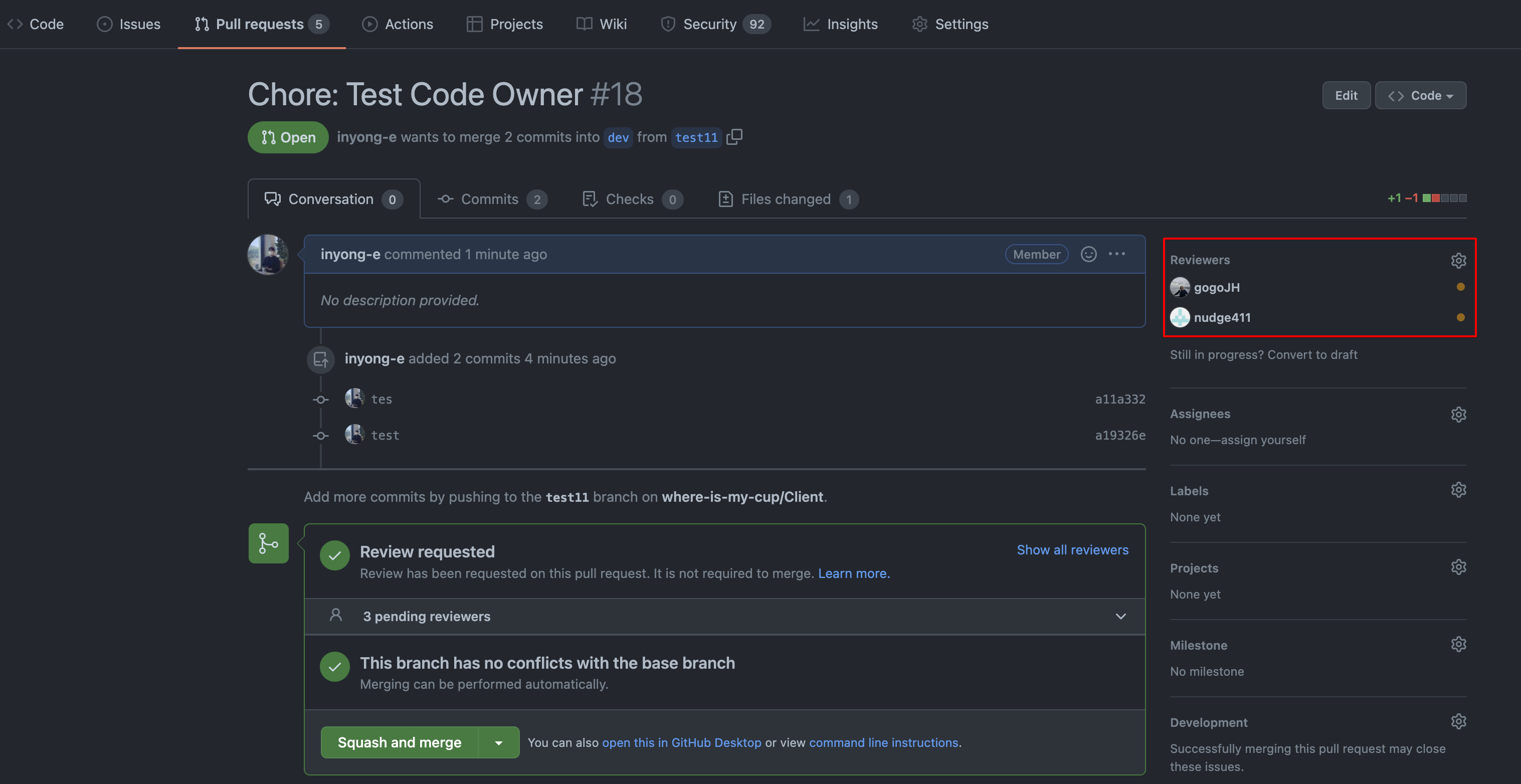Open Labels gear settings
Image resolution: width=1521 pixels, height=784 pixels.
pyautogui.click(x=1458, y=490)
